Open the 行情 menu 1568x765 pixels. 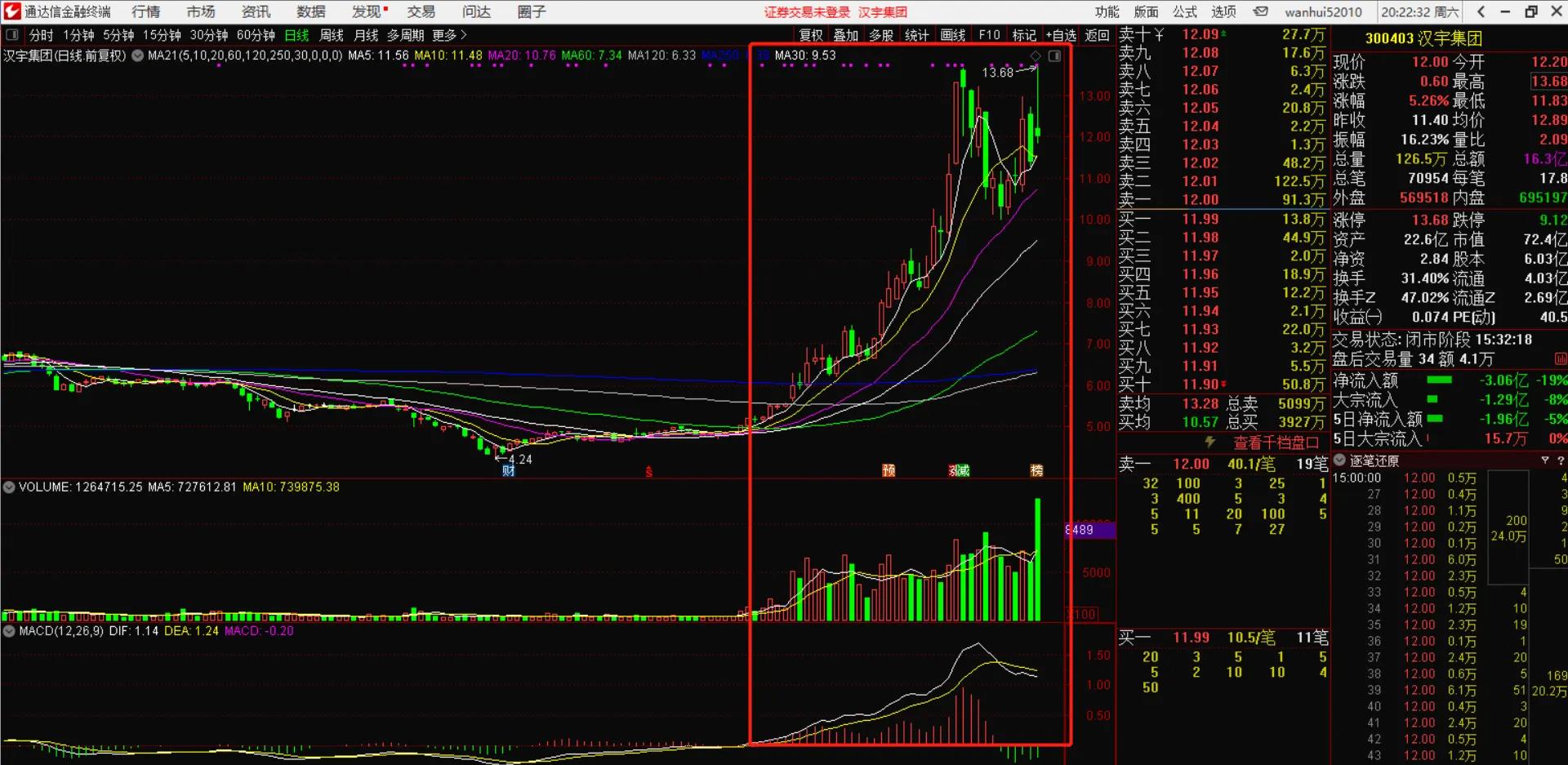pyautogui.click(x=145, y=11)
